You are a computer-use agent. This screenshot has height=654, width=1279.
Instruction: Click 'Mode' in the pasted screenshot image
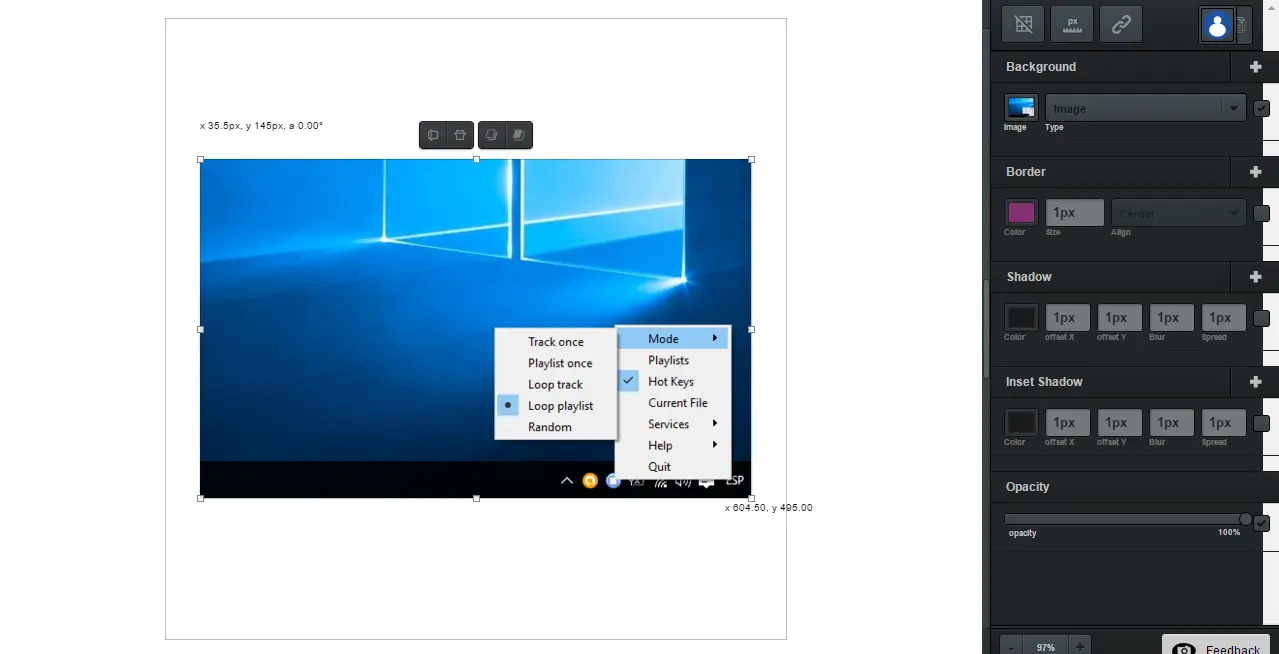tap(663, 339)
